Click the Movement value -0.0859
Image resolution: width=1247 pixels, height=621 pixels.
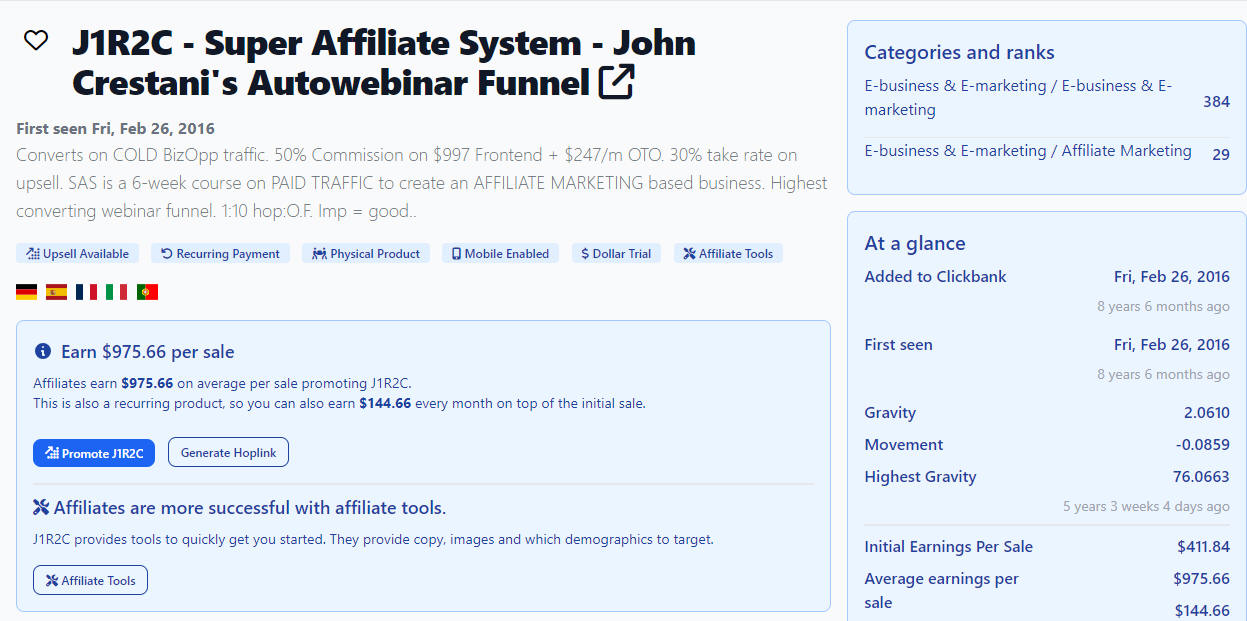(x=1203, y=445)
